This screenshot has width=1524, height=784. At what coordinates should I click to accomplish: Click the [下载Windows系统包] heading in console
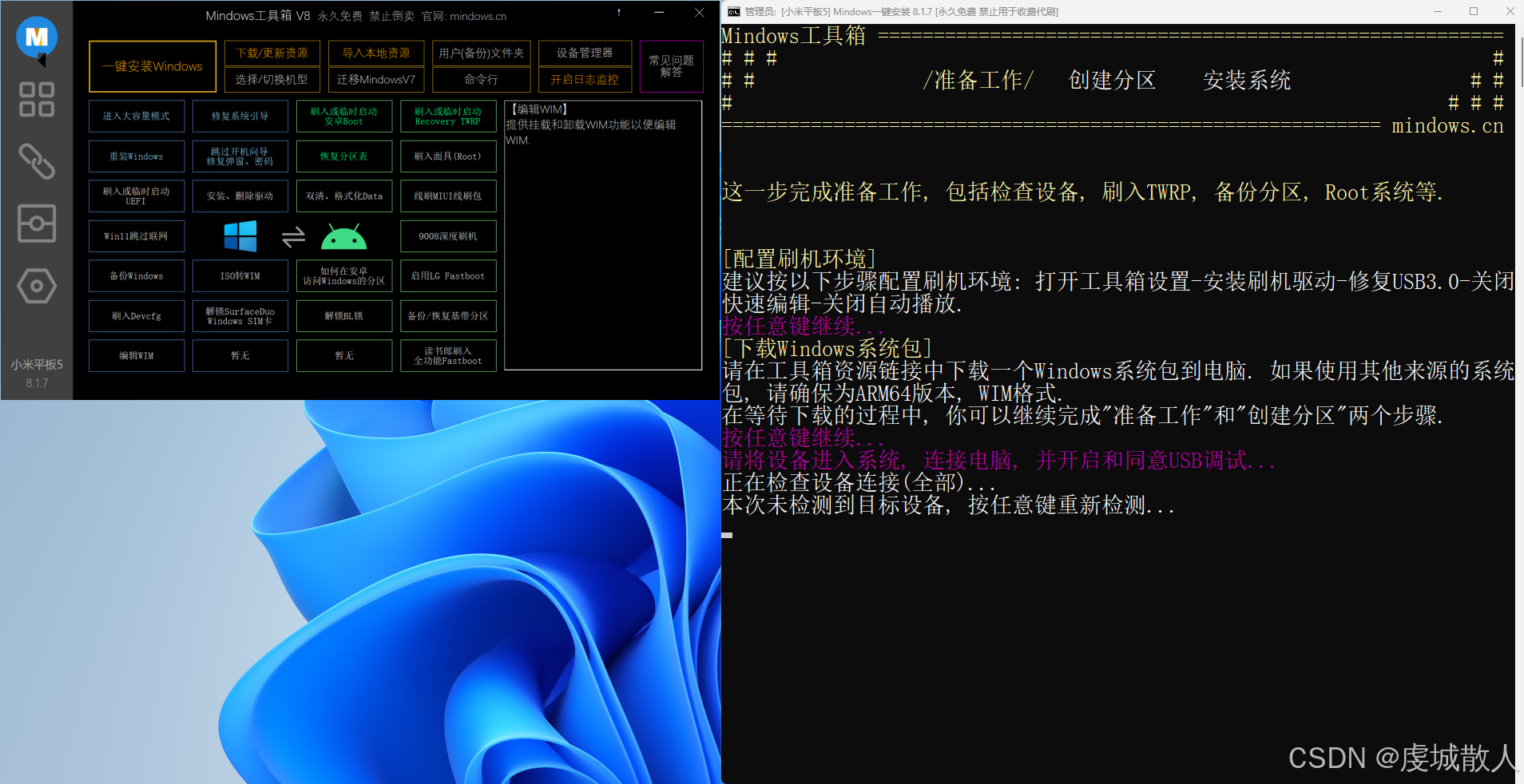pyautogui.click(x=827, y=349)
